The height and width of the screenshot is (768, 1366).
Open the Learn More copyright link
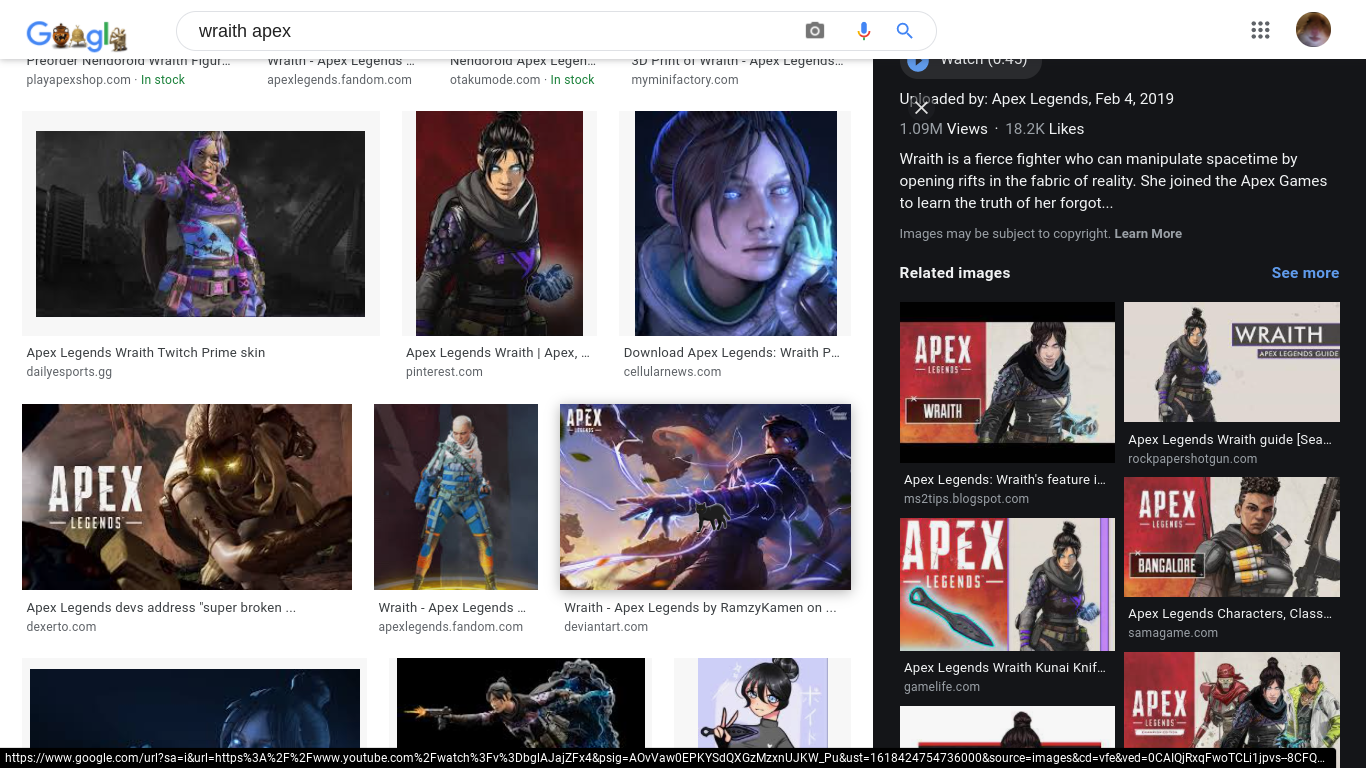pyautogui.click(x=1148, y=234)
